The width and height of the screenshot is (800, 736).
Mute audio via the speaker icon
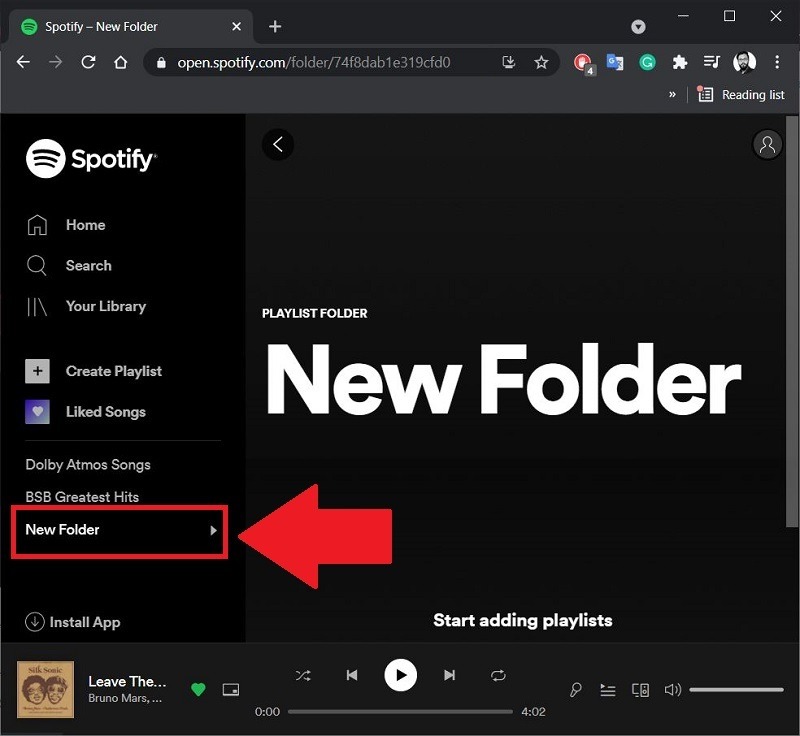673,690
